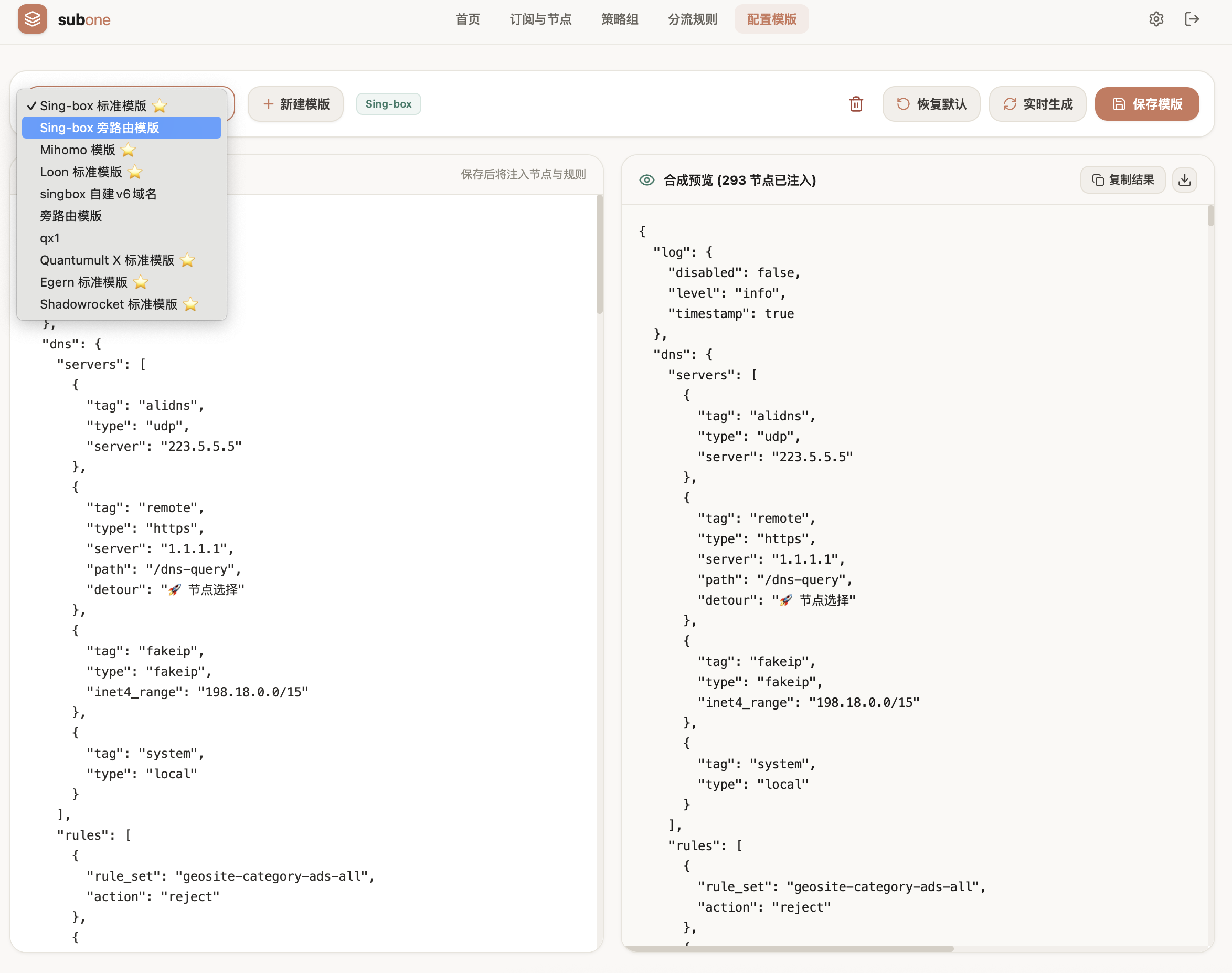The width and height of the screenshot is (1232, 973).
Task: Select qx1 template option
Action: tap(122, 238)
